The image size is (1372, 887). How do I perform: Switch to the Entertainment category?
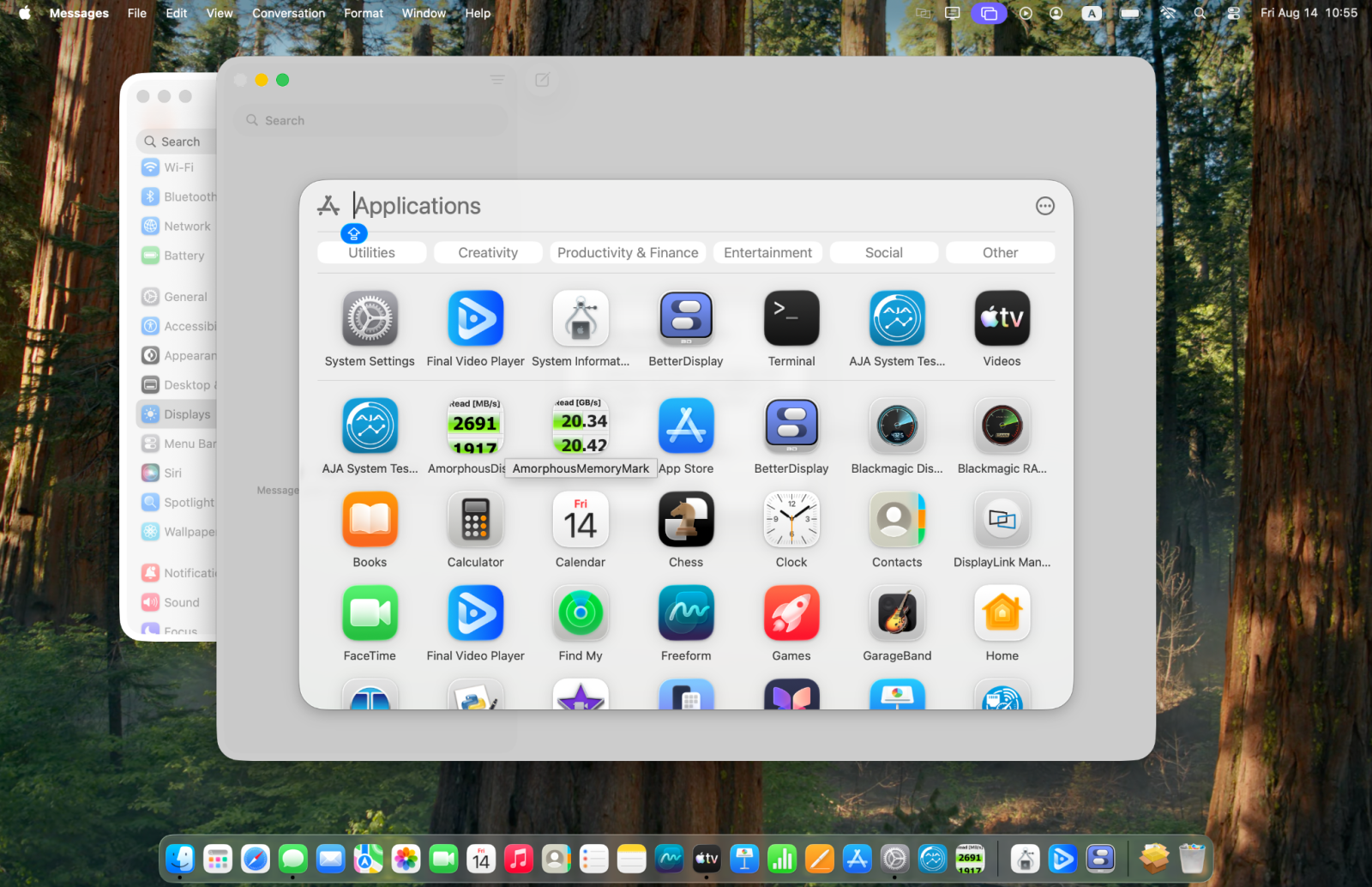click(x=767, y=252)
